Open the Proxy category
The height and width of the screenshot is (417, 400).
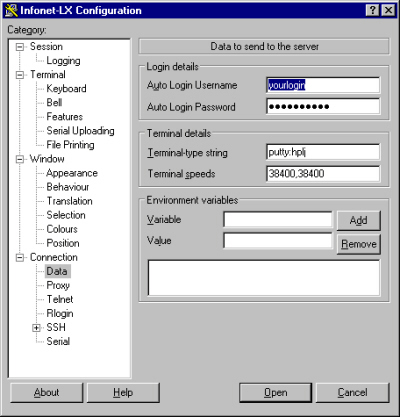(x=58, y=286)
